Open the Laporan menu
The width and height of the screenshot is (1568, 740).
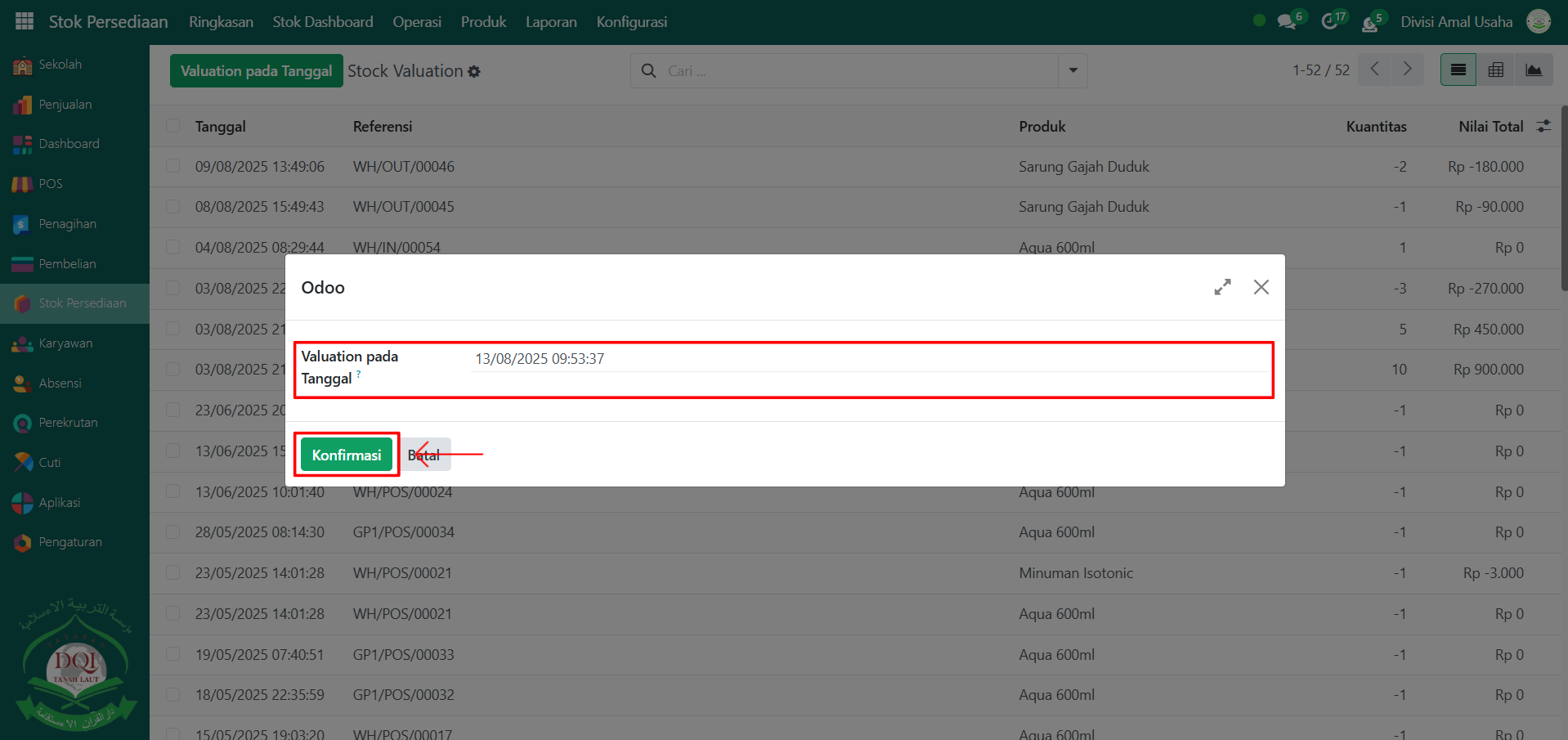(551, 22)
